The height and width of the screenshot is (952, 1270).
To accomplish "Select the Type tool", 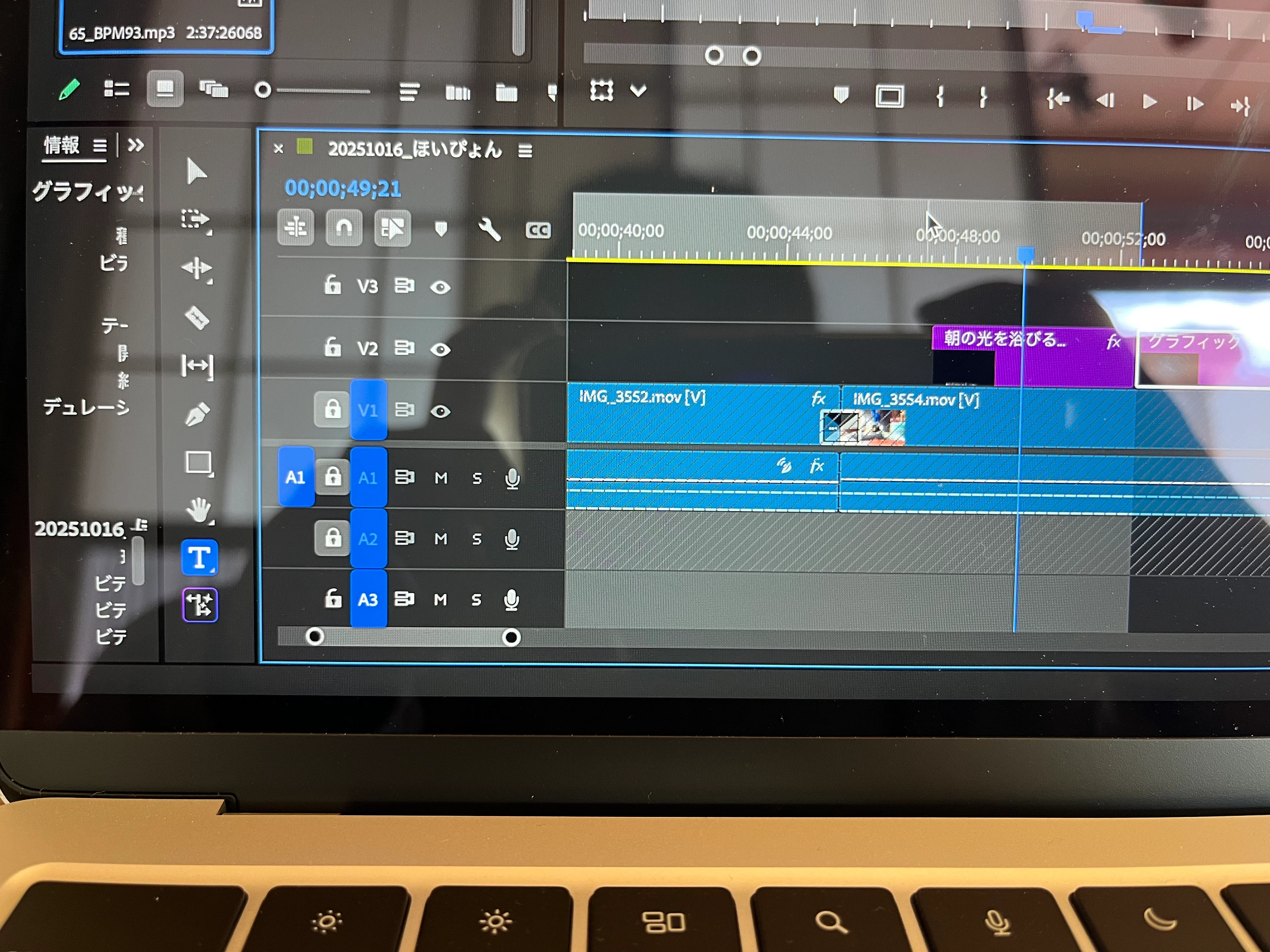I will 199,557.
